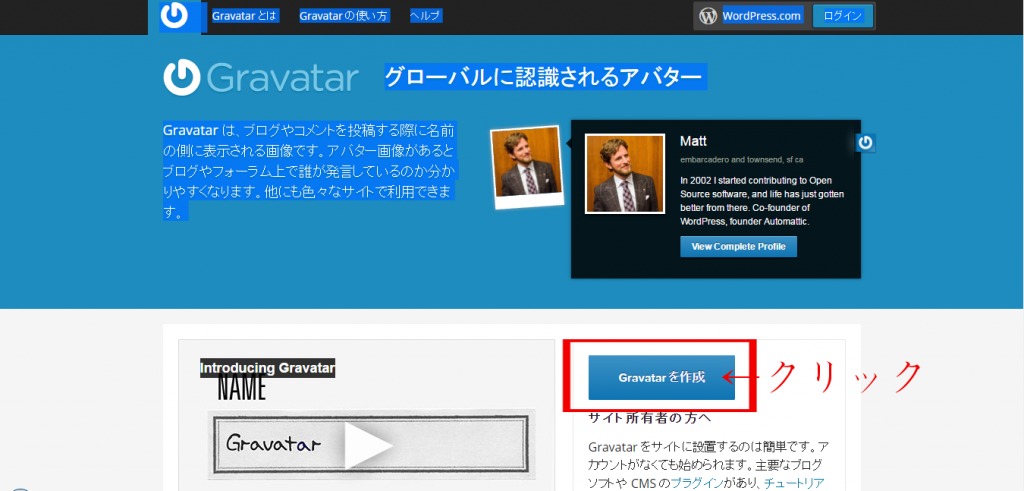Click the Gravatar power icon on hovercard corner
Image resolution: width=1024 pixels, height=491 pixels.
coord(865,142)
